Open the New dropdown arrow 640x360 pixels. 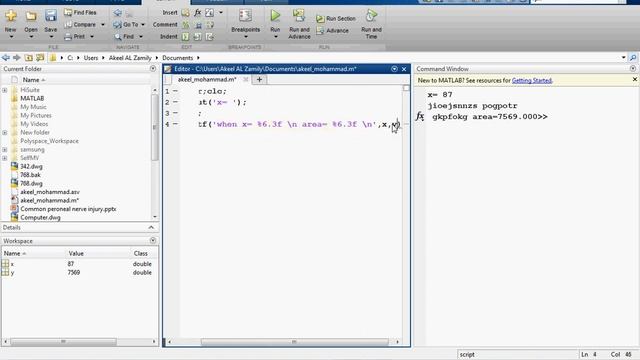coord(11,37)
